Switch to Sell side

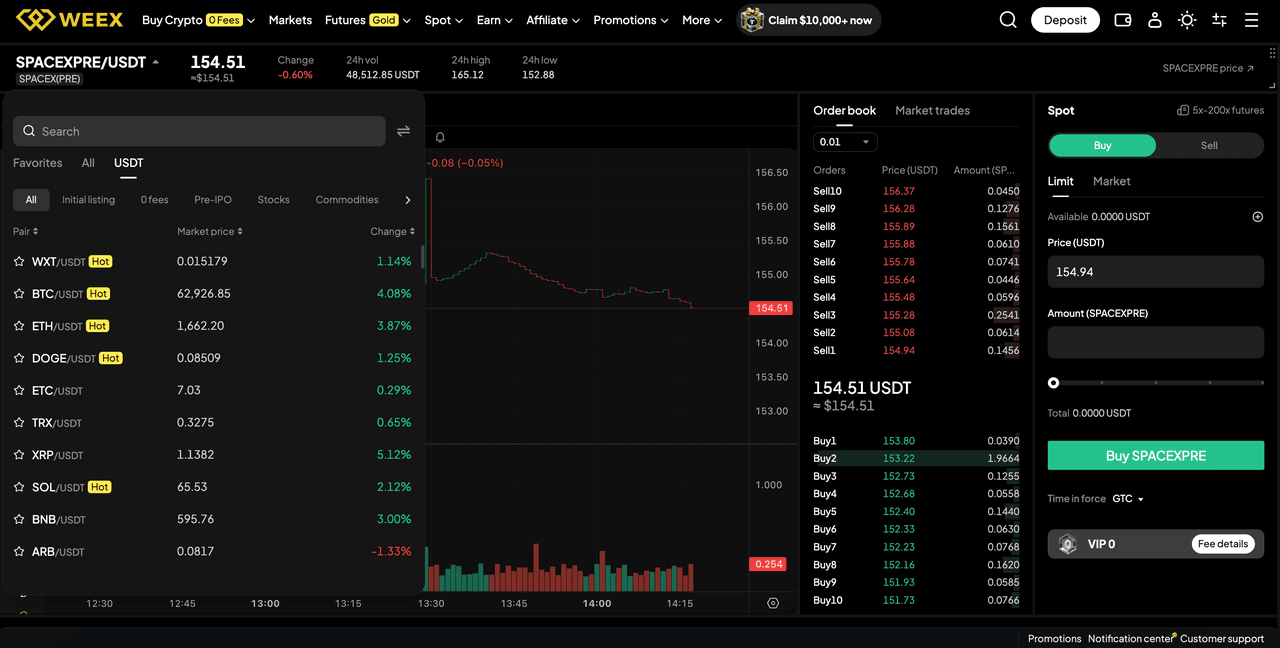(x=1209, y=145)
